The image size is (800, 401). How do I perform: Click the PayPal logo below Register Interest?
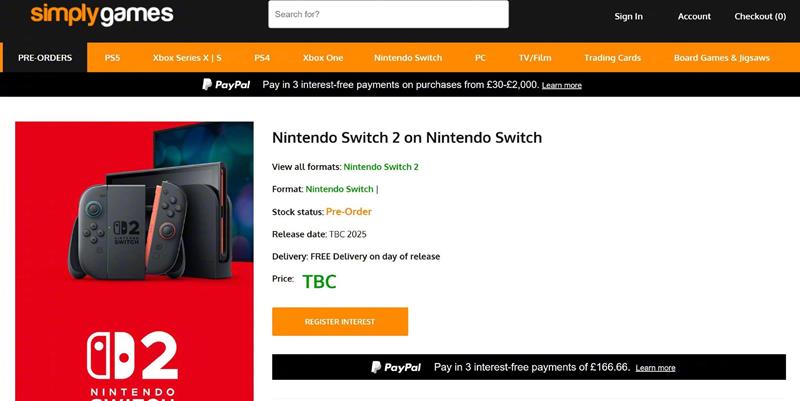point(396,367)
